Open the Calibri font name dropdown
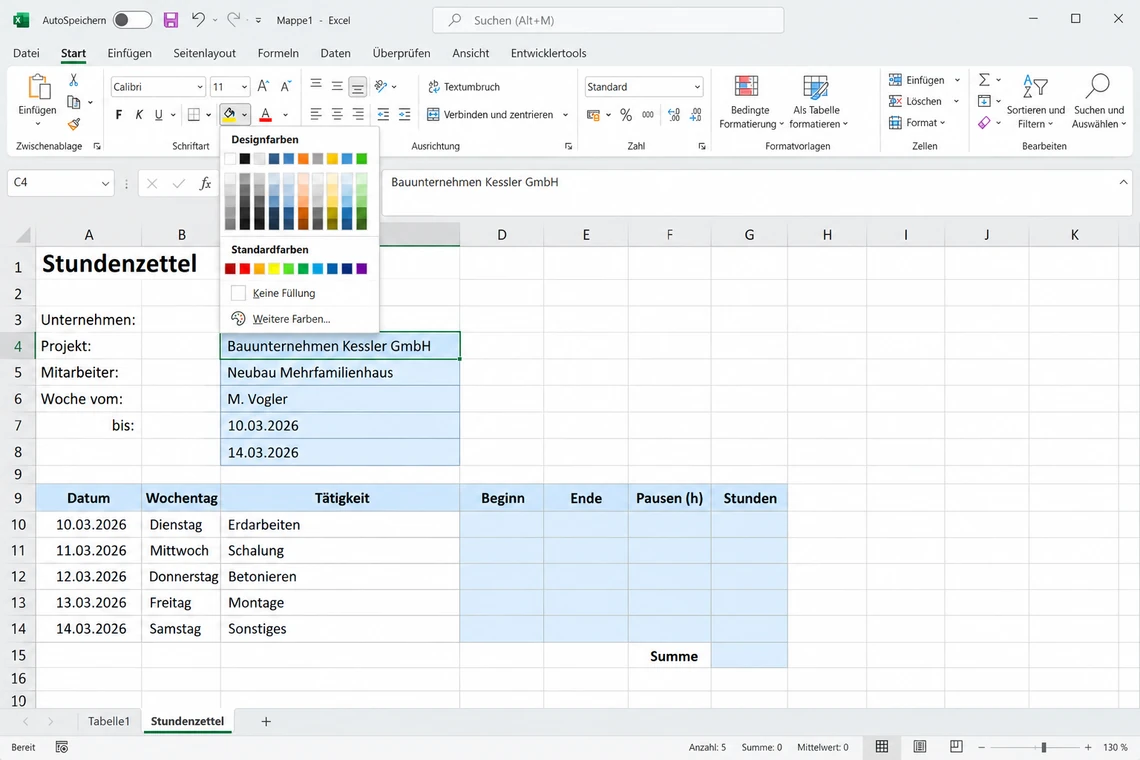 click(200, 87)
